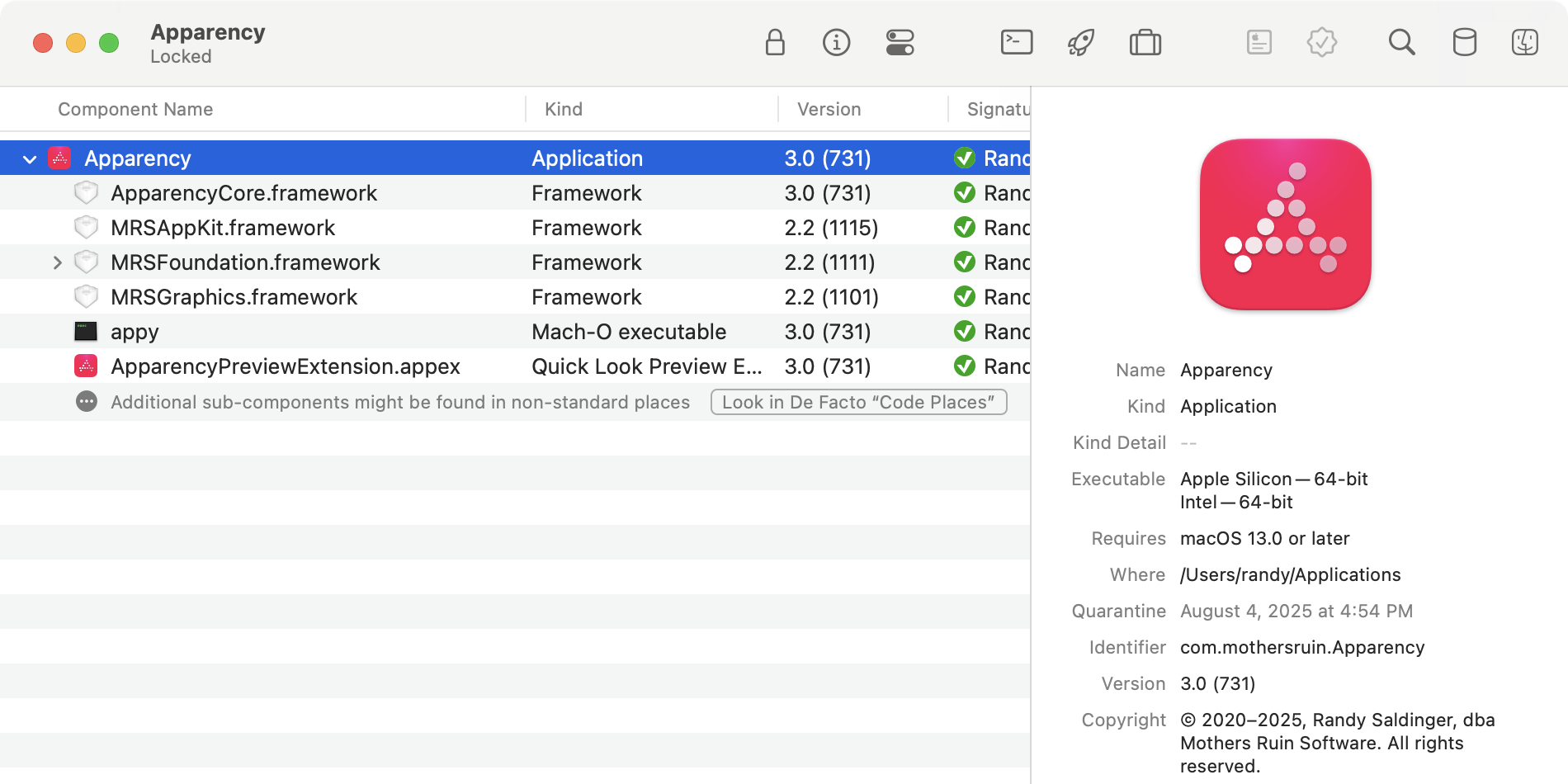The image size is (1568, 784).
Task: Collapse the Apparency application tree item
Action: (30, 158)
